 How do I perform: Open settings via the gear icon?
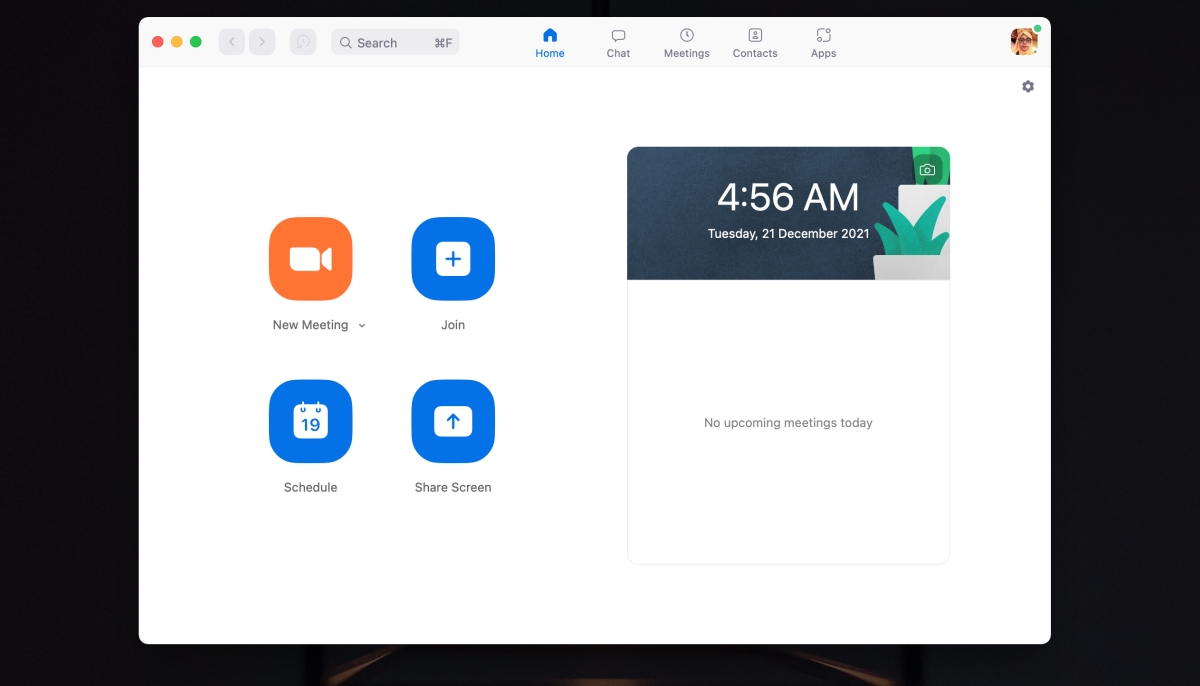click(x=1028, y=87)
